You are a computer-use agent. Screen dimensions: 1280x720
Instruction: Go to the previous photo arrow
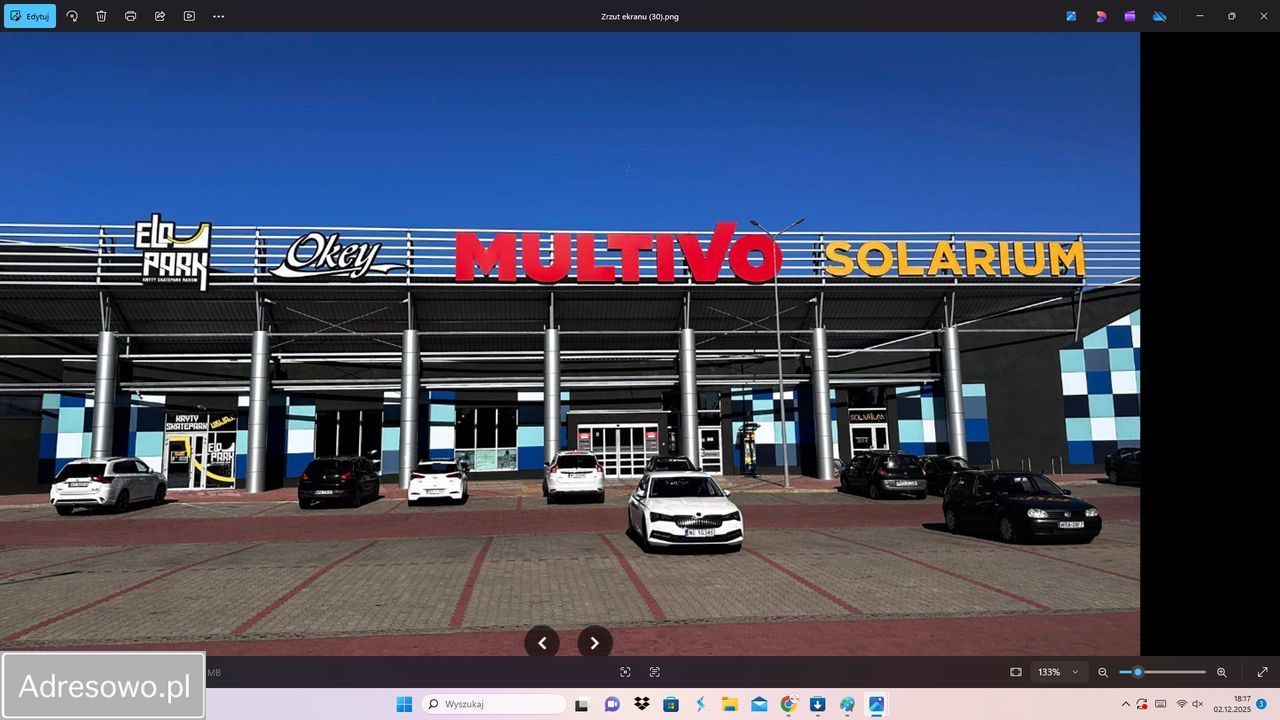click(542, 643)
